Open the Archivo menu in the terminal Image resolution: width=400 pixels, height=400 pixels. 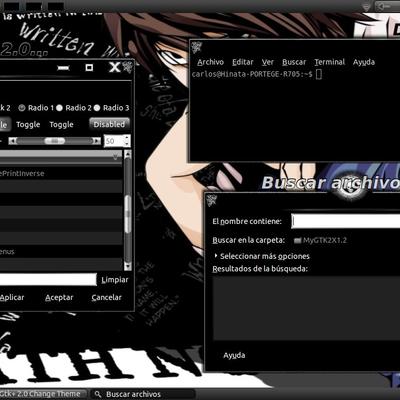pyautogui.click(x=210, y=62)
